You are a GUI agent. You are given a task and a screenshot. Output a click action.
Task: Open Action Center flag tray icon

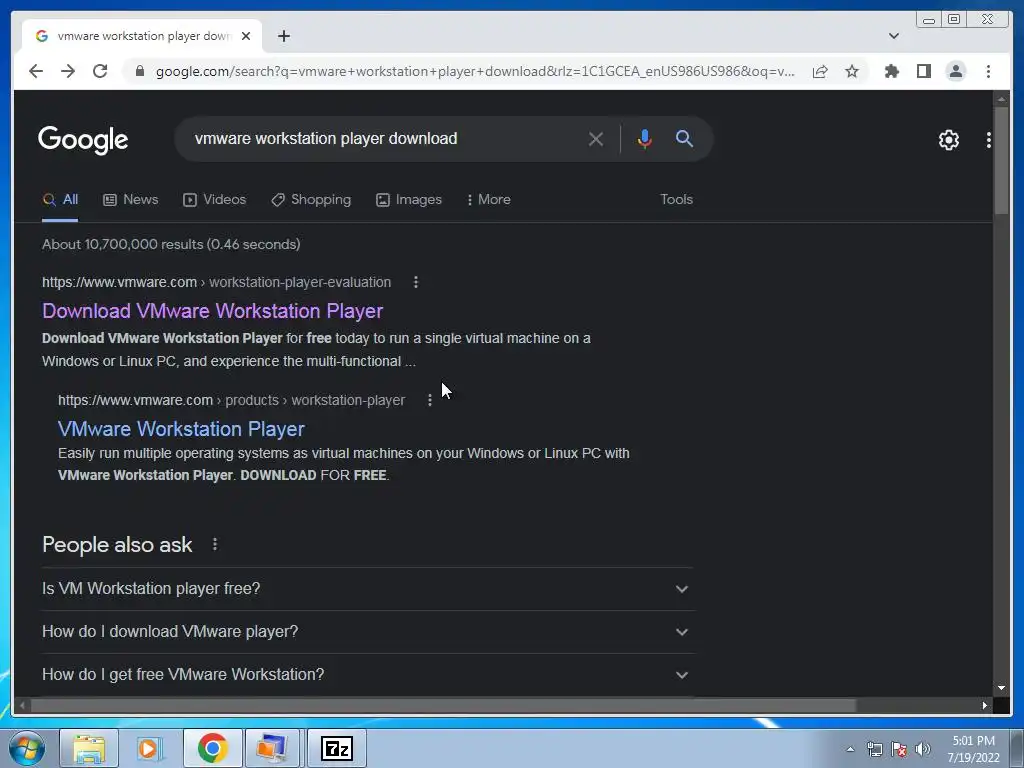[899, 749]
